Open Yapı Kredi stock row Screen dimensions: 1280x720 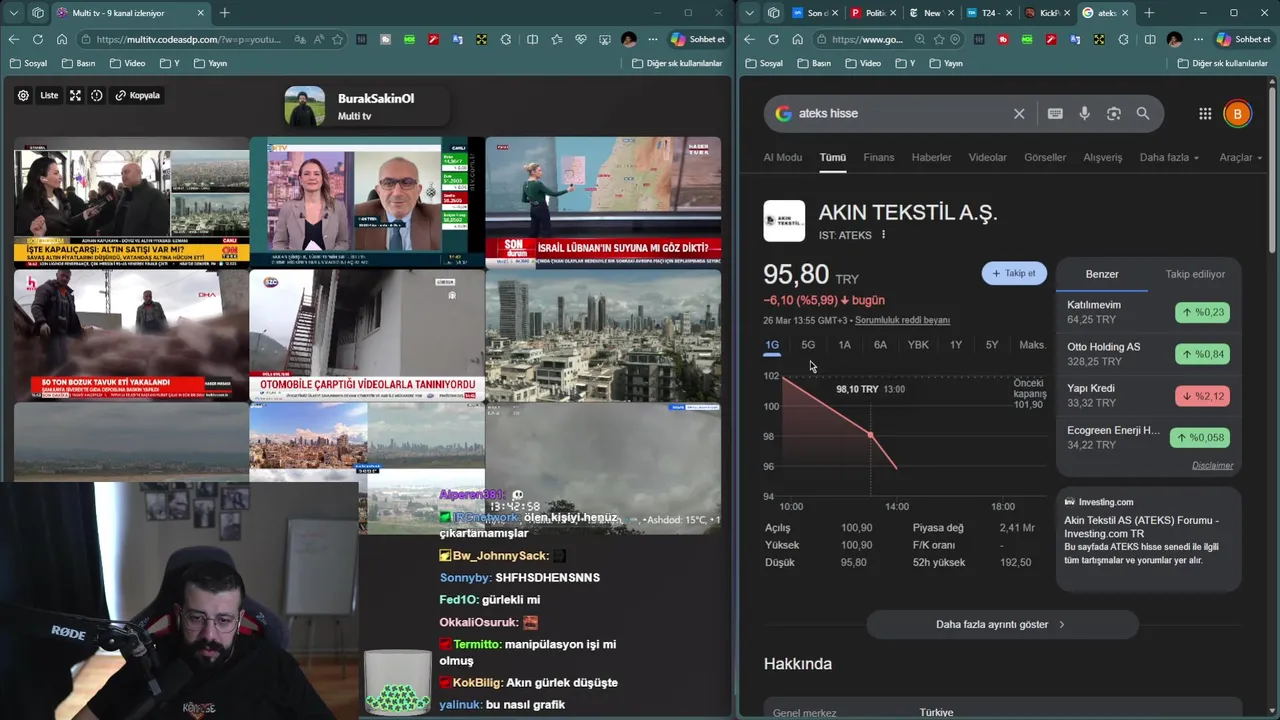pyautogui.click(x=1148, y=396)
